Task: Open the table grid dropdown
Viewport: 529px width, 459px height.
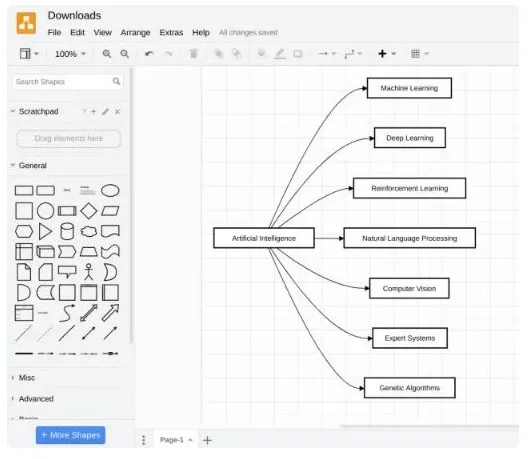Action: click(419, 54)
